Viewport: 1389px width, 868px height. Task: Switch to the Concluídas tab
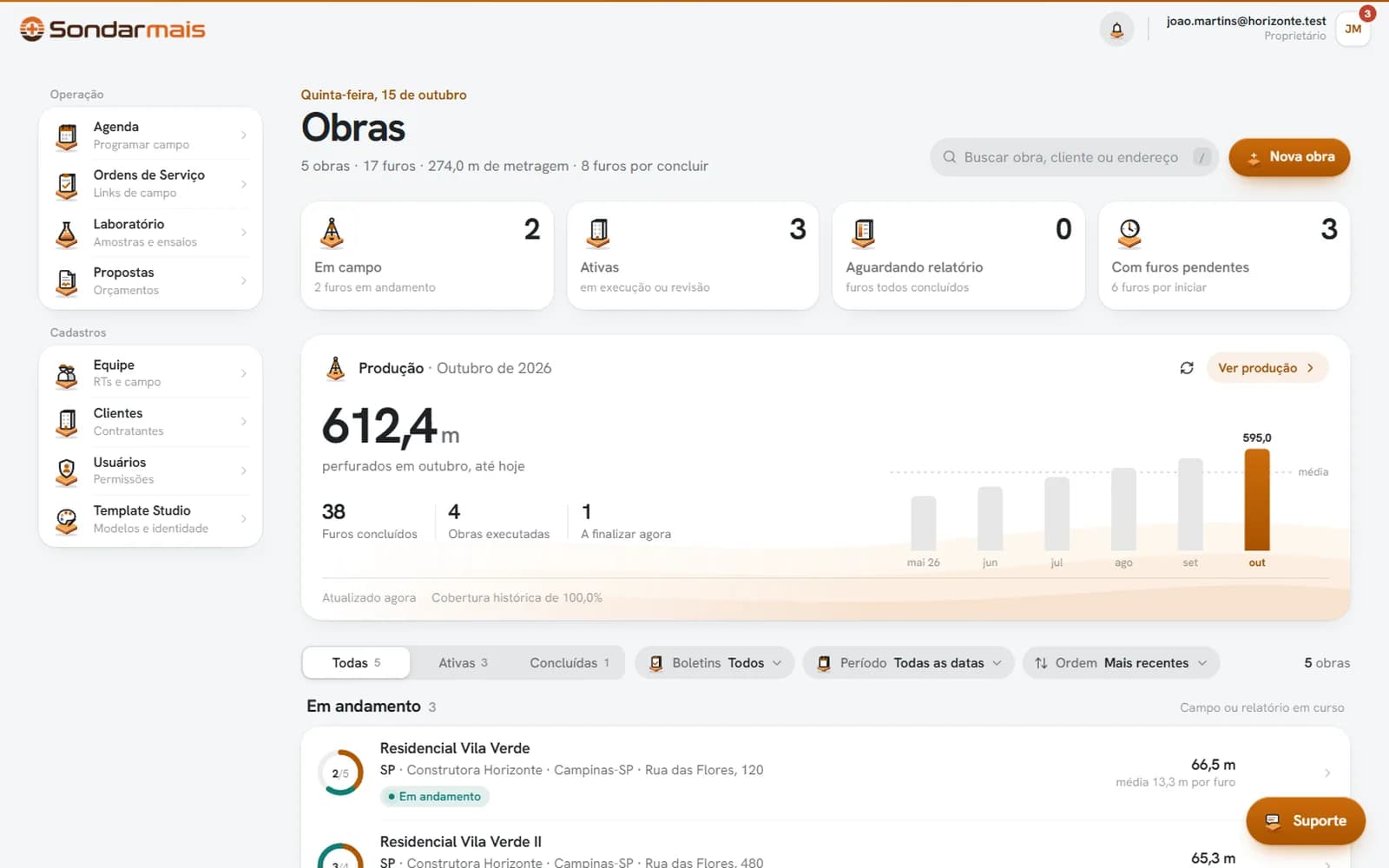click(x=569, y=663)
